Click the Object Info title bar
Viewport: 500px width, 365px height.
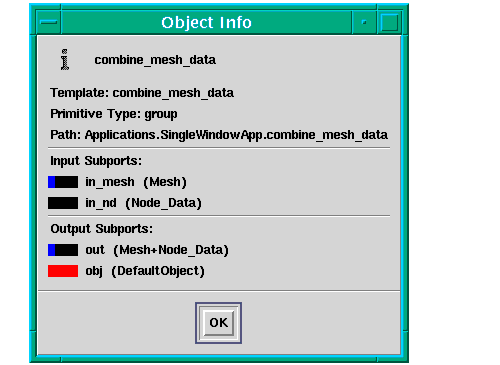(206, 22)
